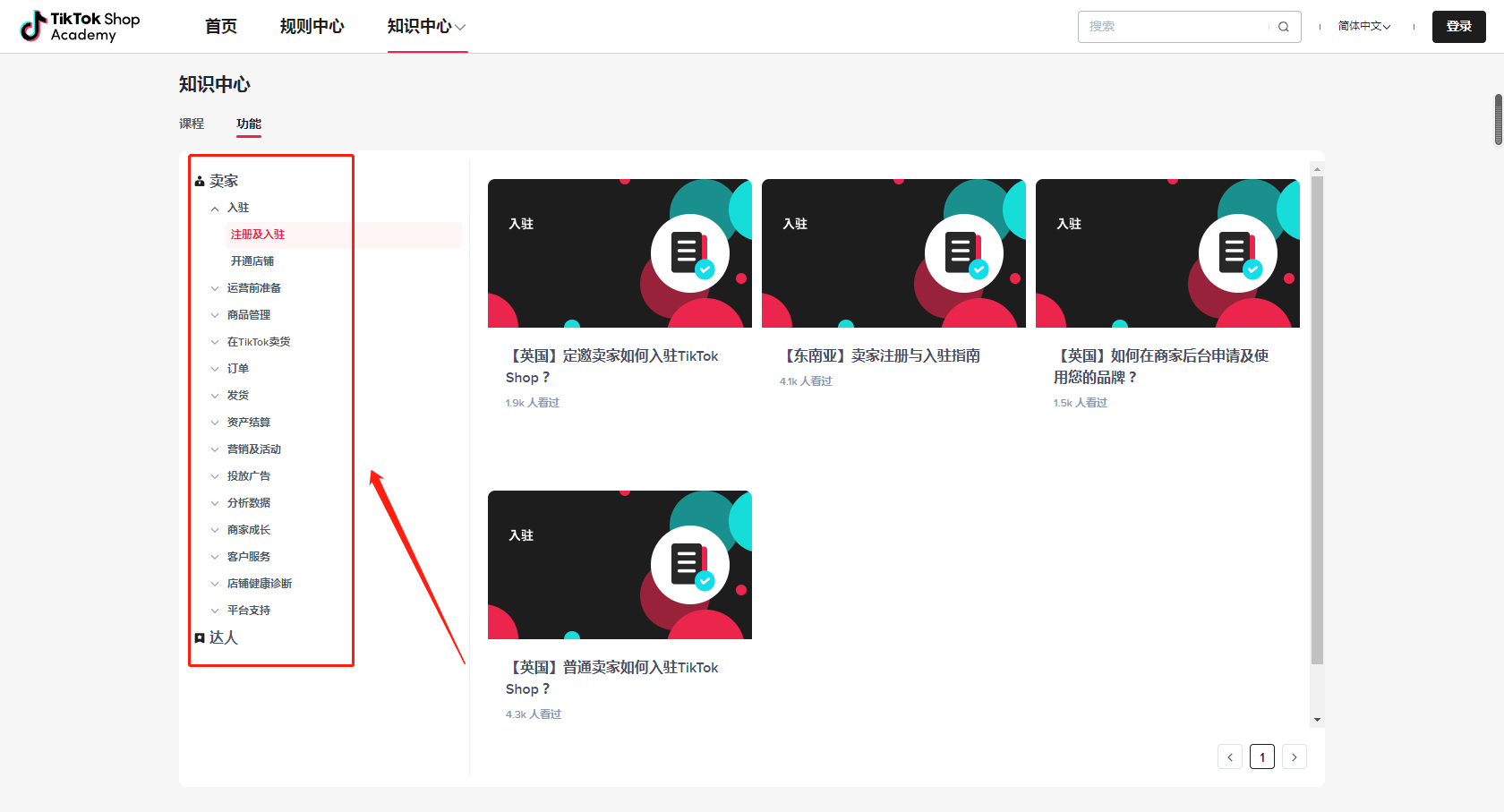The height and width of the screenshot is (812, 1504).
Task: Select 开通店铺 in the sidebar
Action: tap(252, 261)
